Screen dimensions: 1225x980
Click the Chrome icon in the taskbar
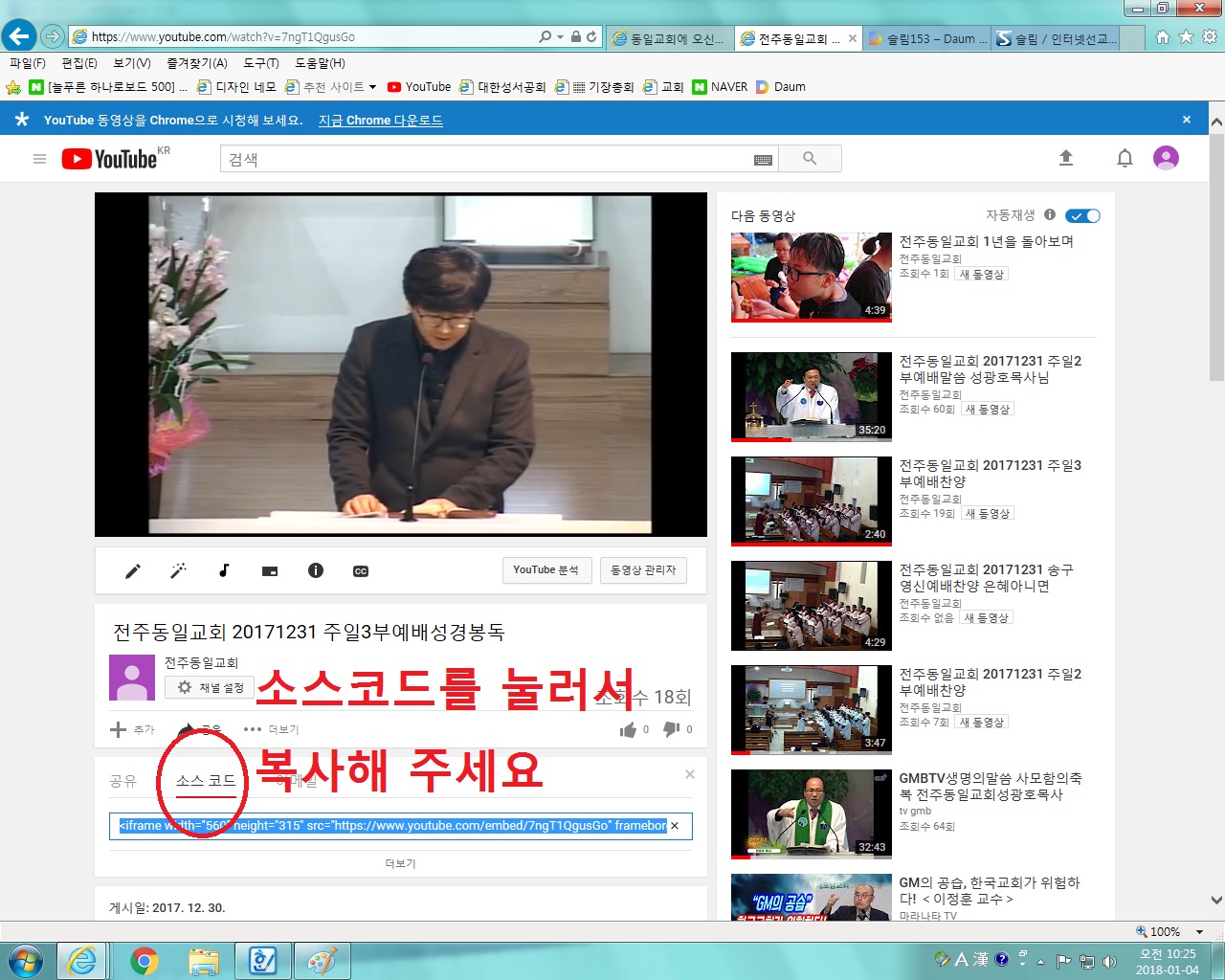(145, 960)
